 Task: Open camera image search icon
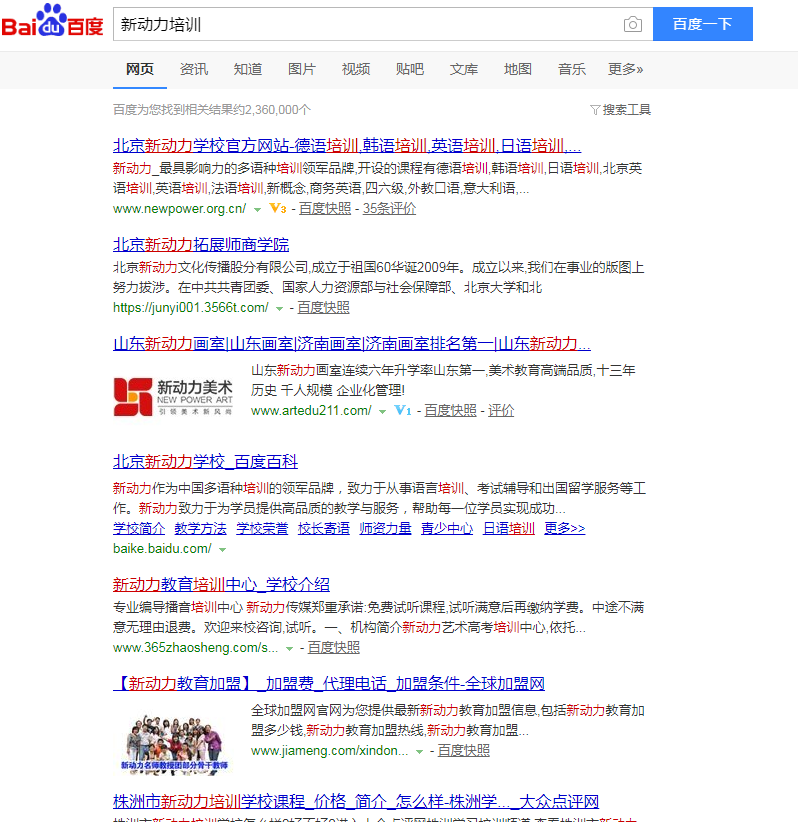coord(633,24)
